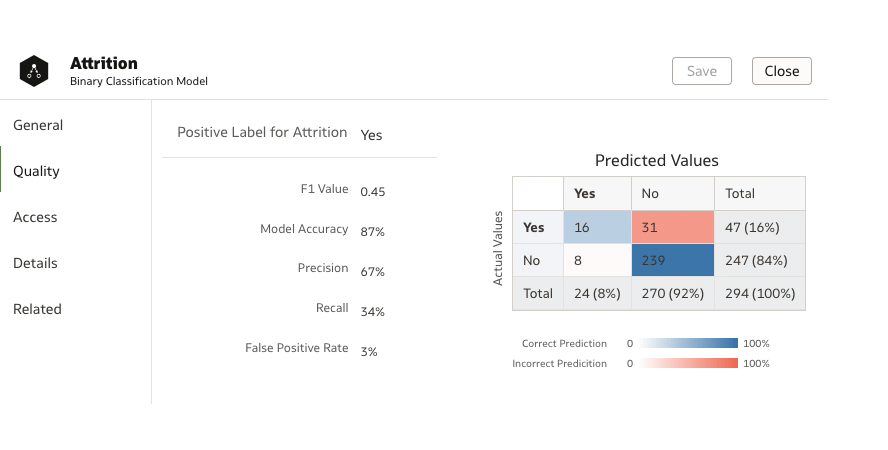Click the grand total cell 294 (100%)

point(760,293)
